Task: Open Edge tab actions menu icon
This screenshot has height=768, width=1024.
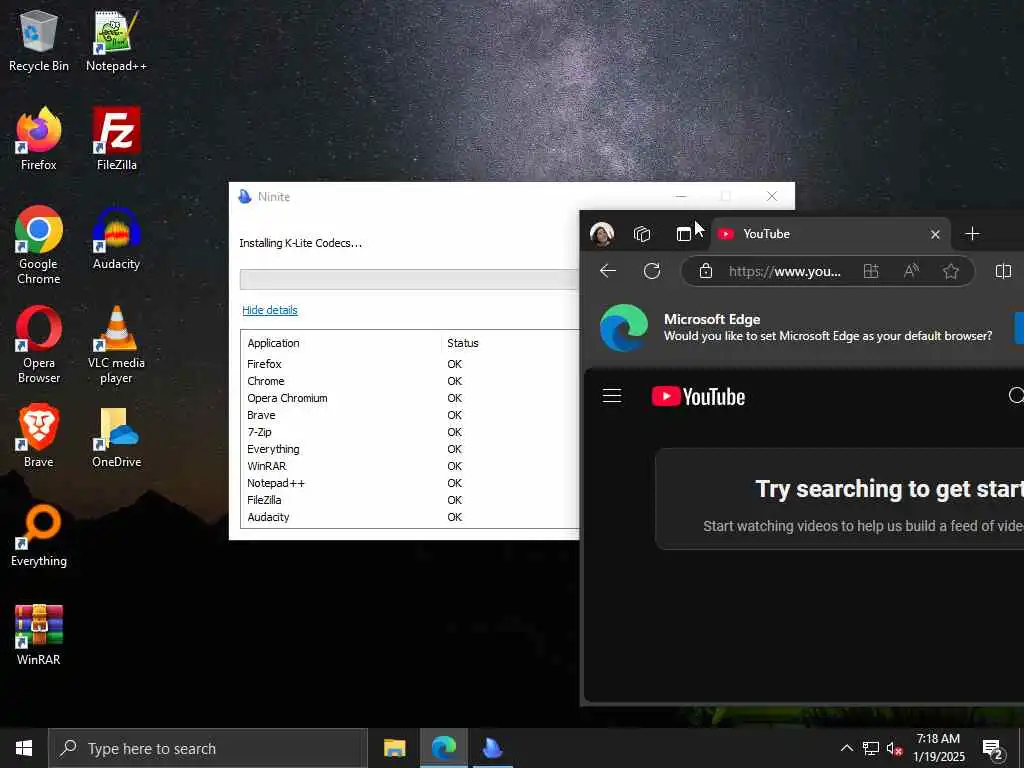Action: (683, 234)
